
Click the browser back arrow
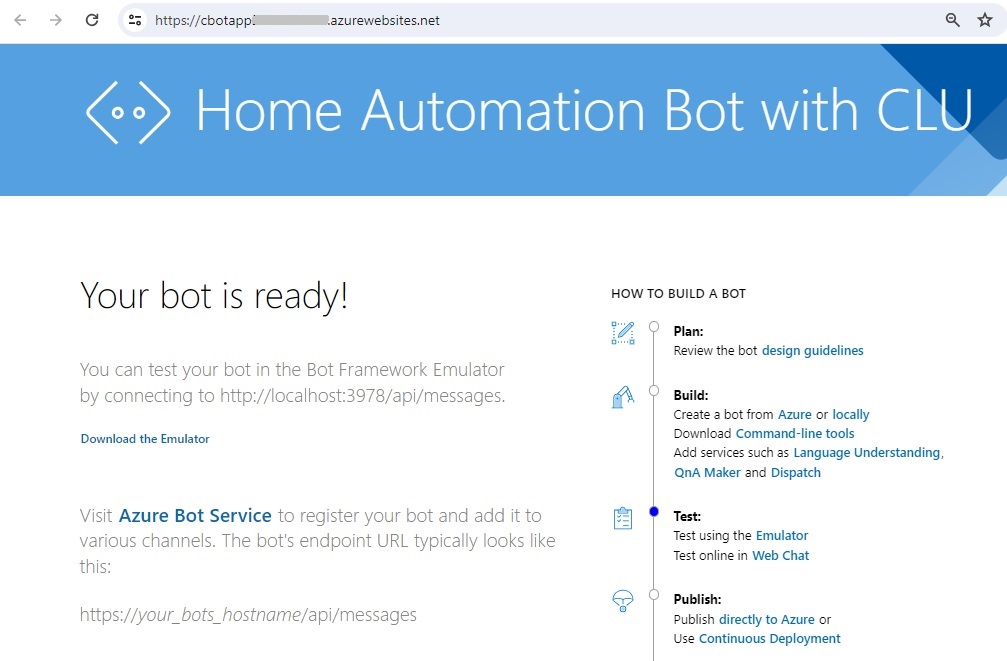tap(20, 20)
